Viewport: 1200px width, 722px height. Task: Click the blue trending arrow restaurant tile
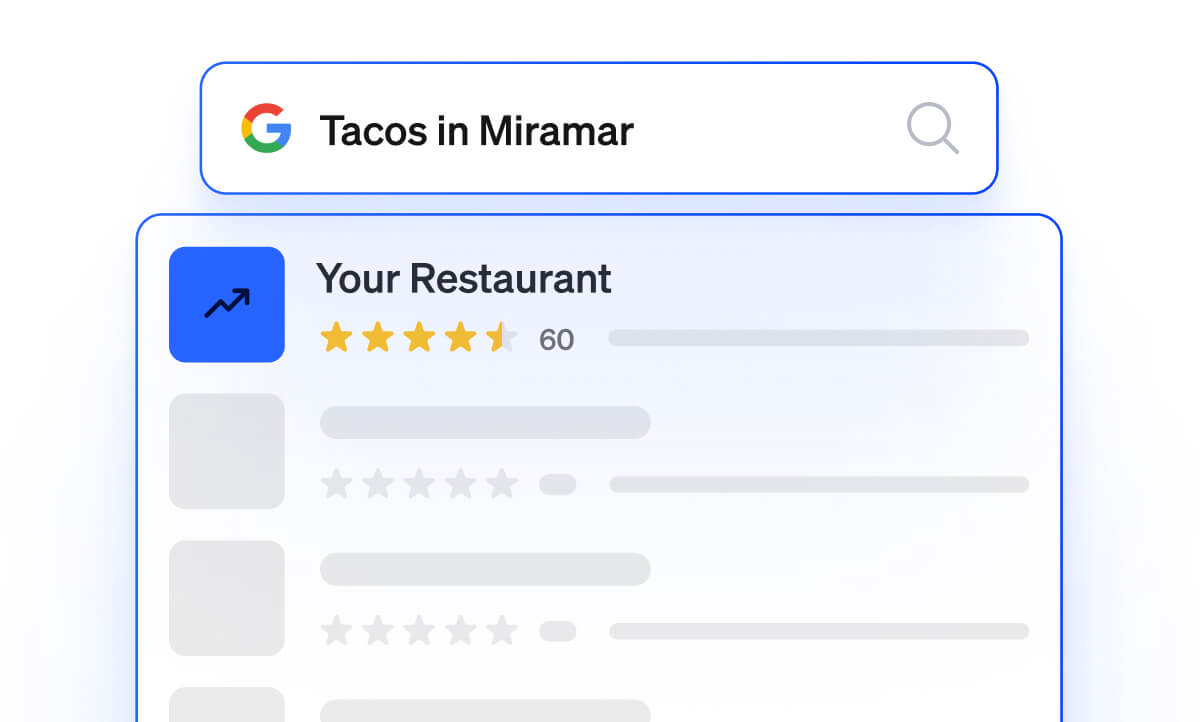[x=227, y=304]
